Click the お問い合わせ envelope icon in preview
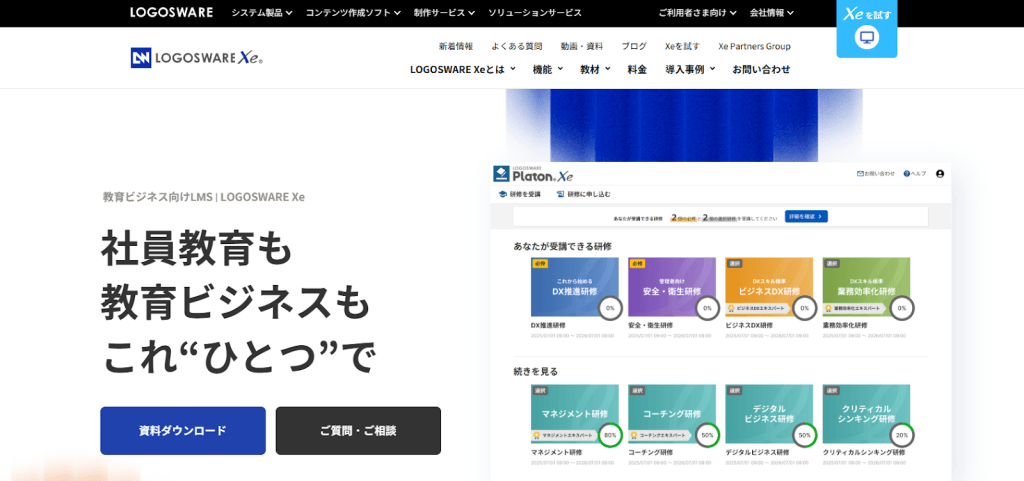The height and width of the screenshot is (481, 1024). pyautogui.click(x=861, y=174)
